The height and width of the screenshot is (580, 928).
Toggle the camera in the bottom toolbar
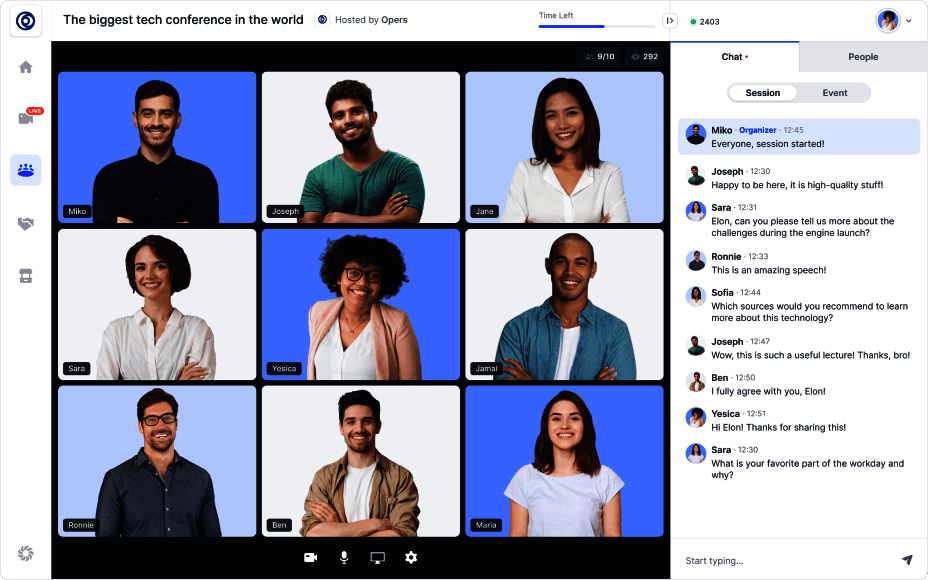click(311, 558)
